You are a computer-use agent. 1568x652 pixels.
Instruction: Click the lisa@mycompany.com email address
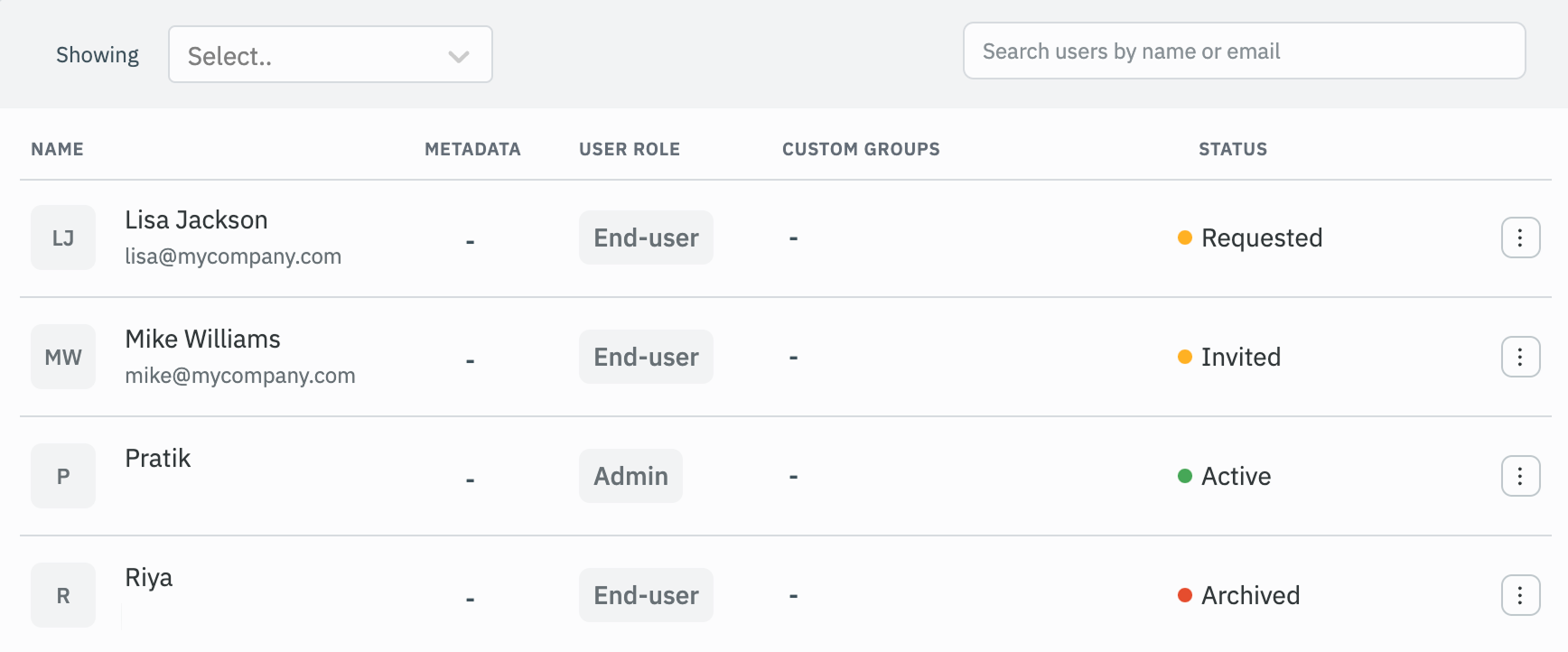(233, 256)
